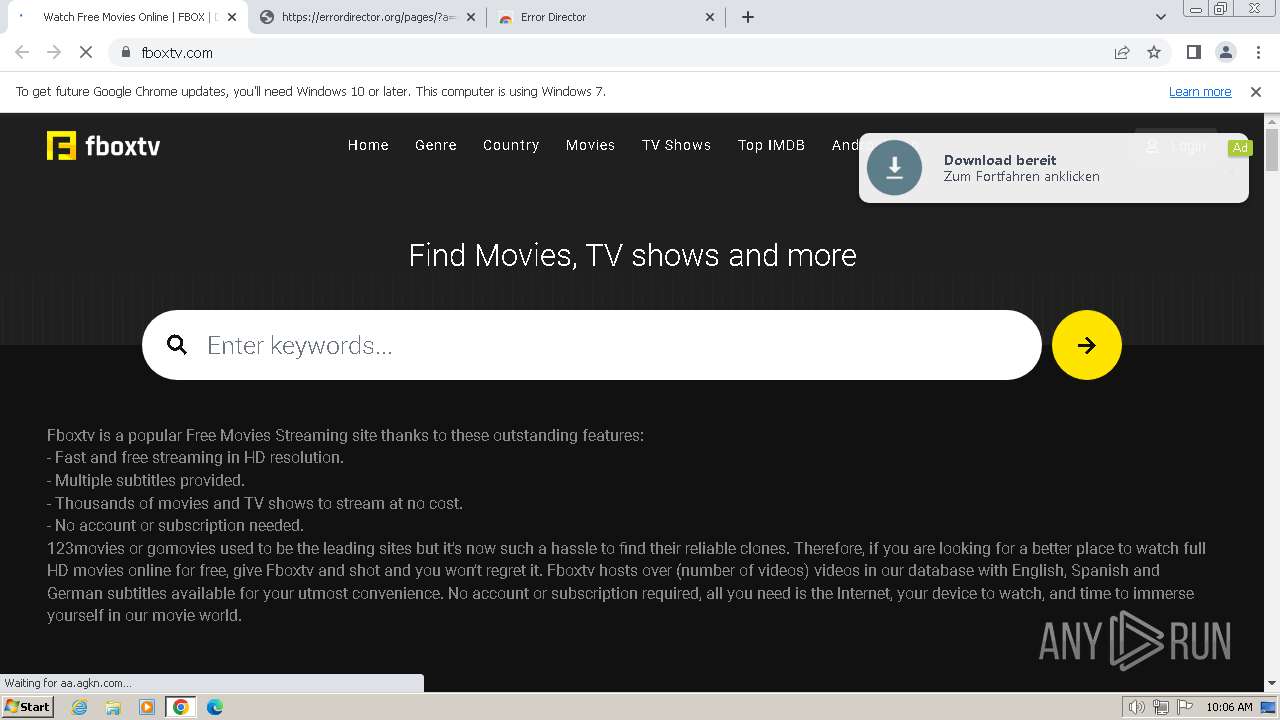This screenshot has width=1280, height=720.
Task: Close the Error Director tab
Action: (710, 17)
